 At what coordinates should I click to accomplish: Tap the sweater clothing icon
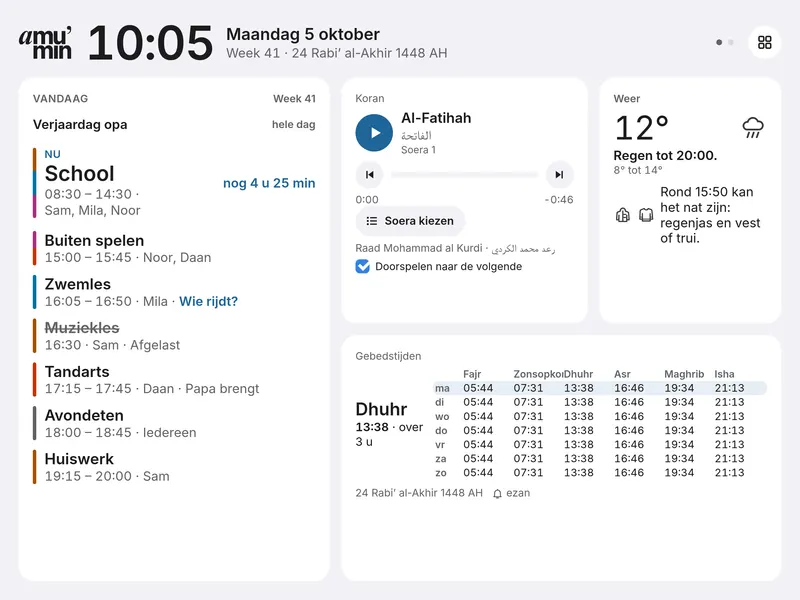coord(646,215)
